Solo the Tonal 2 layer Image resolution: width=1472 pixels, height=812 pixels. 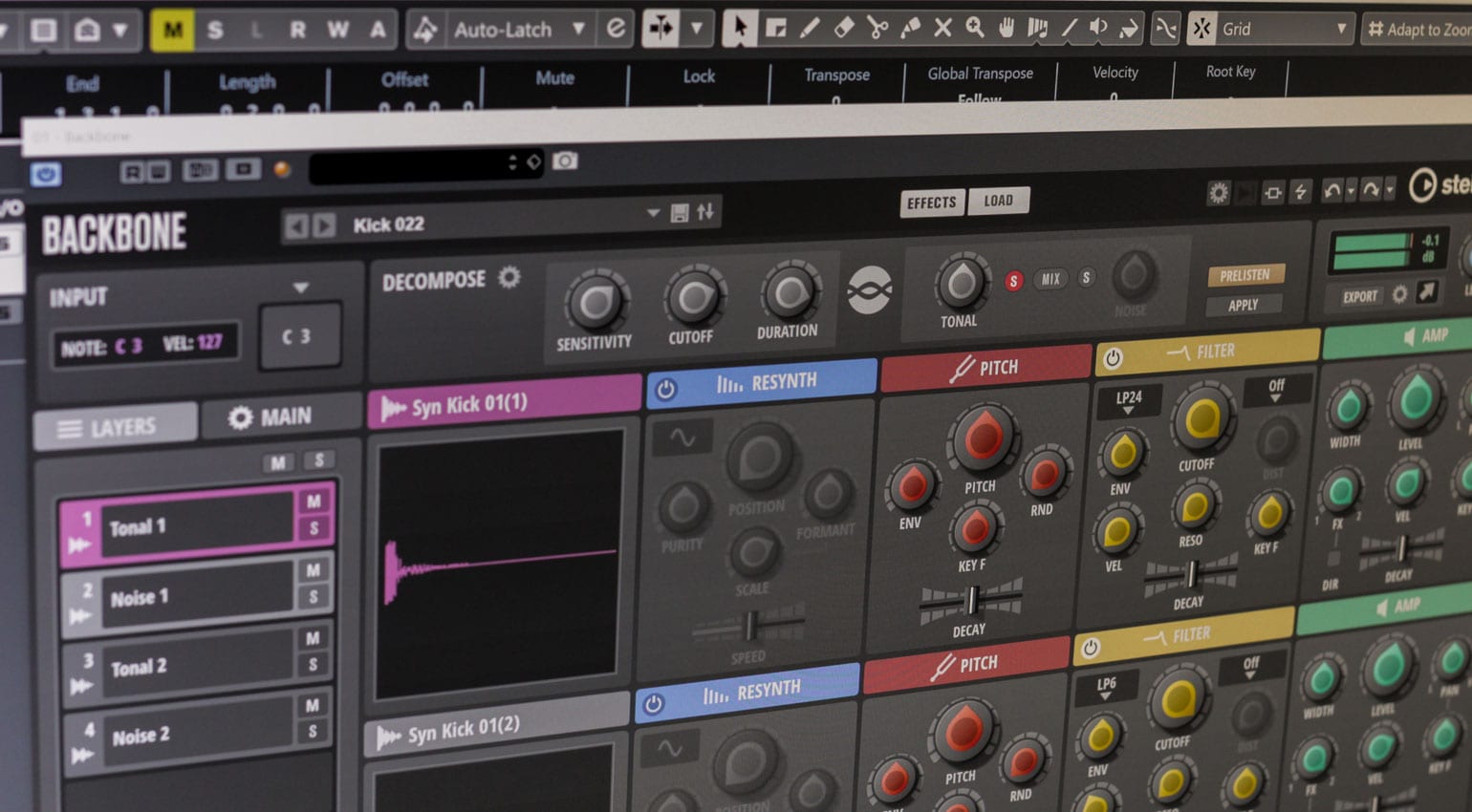pyautogui.click(x=313, y=664)
